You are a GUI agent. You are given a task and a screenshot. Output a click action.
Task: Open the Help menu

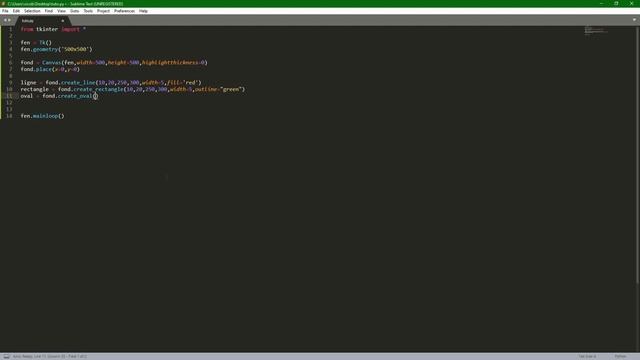click(x=143, y=11)
